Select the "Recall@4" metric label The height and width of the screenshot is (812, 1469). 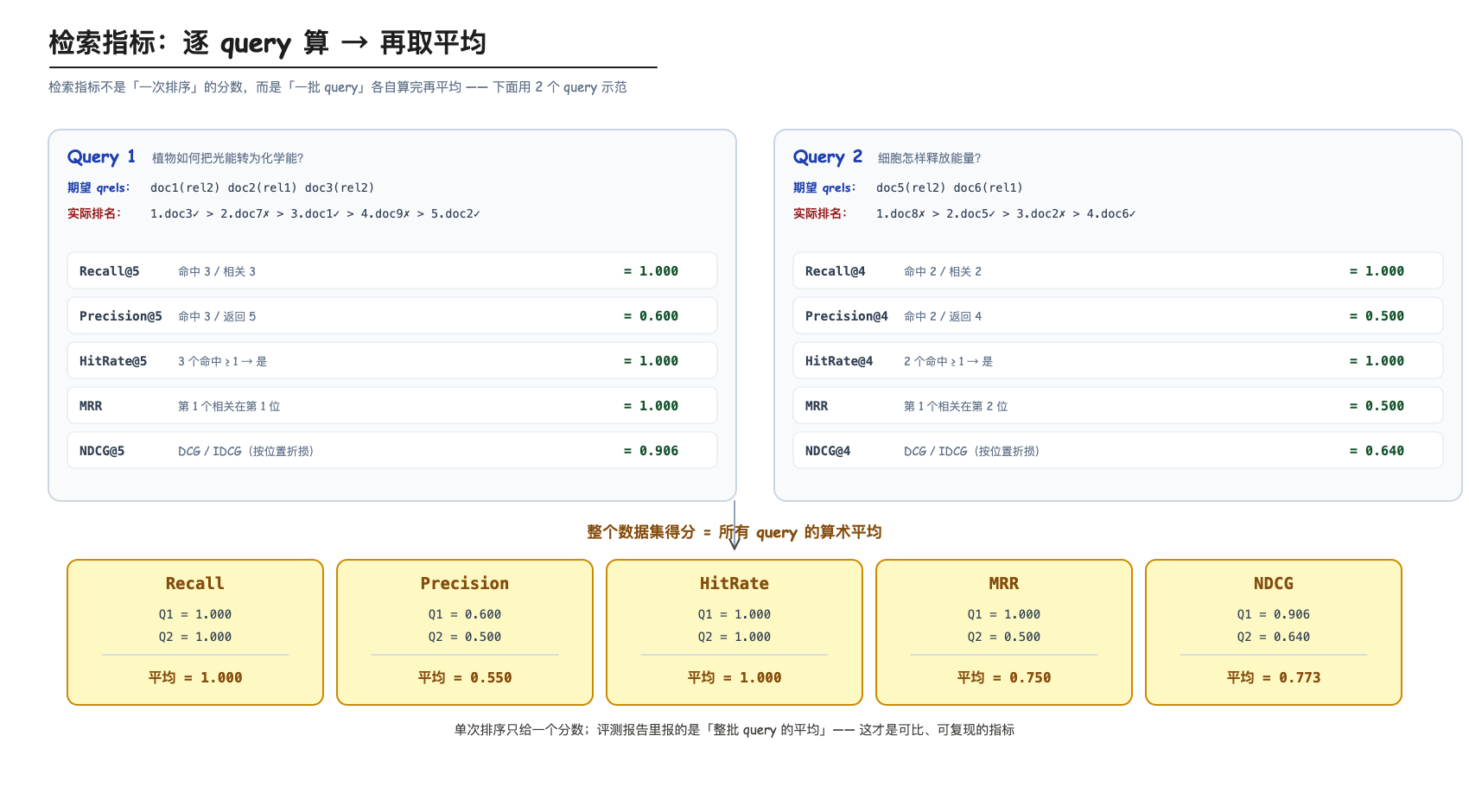point(836,271)
